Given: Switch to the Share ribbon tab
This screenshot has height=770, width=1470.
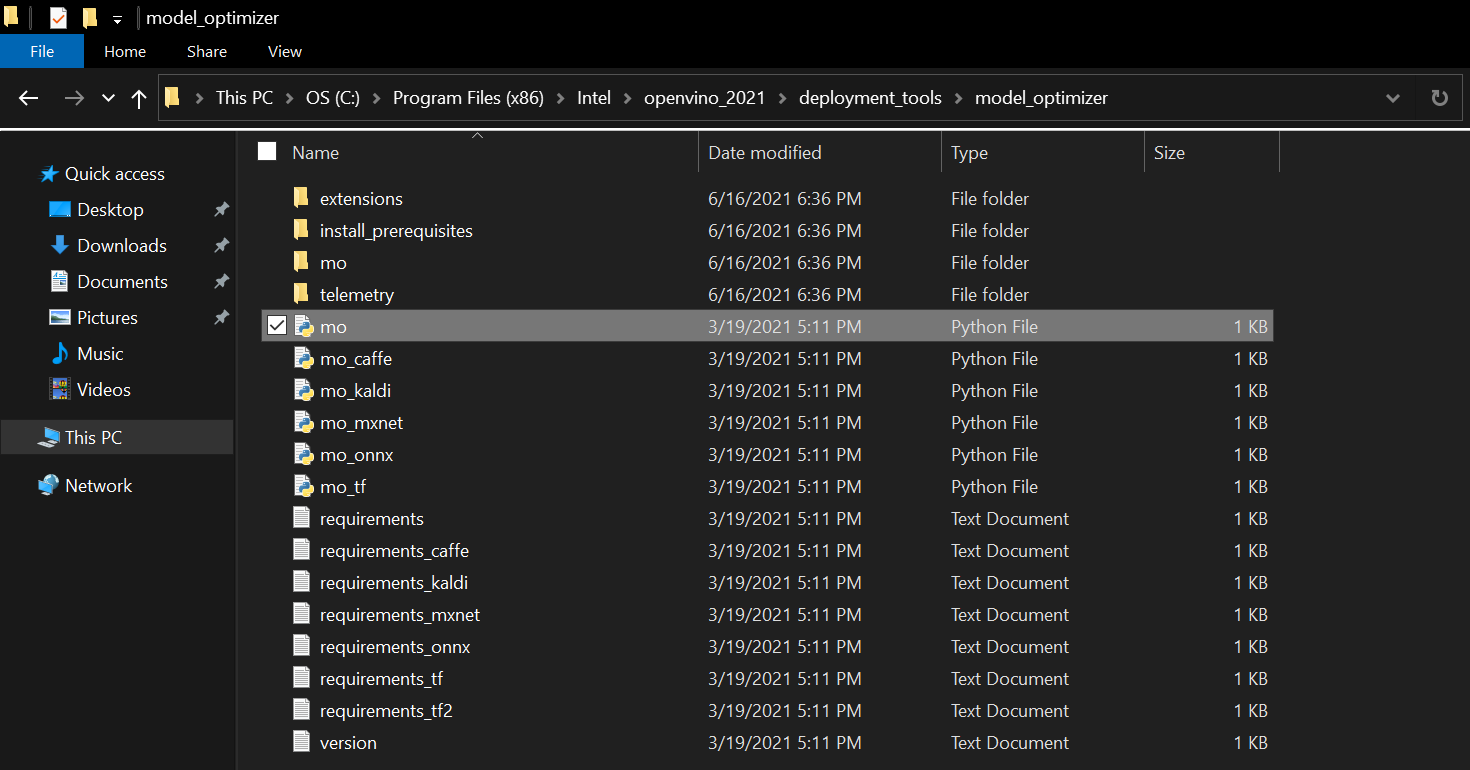Looking at the screenshot, I should coord(207,52).
